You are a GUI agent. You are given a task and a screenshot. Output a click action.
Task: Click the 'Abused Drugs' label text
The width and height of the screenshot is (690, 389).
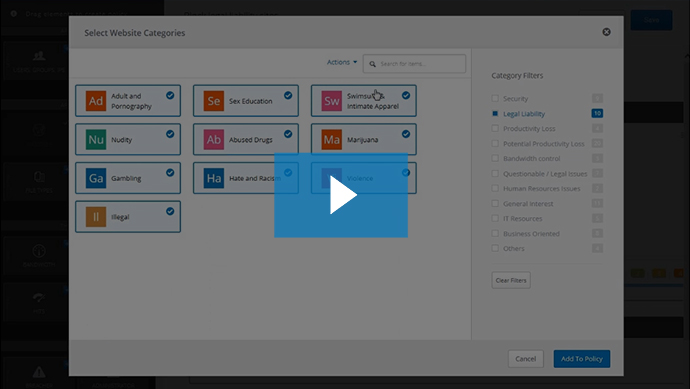tap(251, 139)
